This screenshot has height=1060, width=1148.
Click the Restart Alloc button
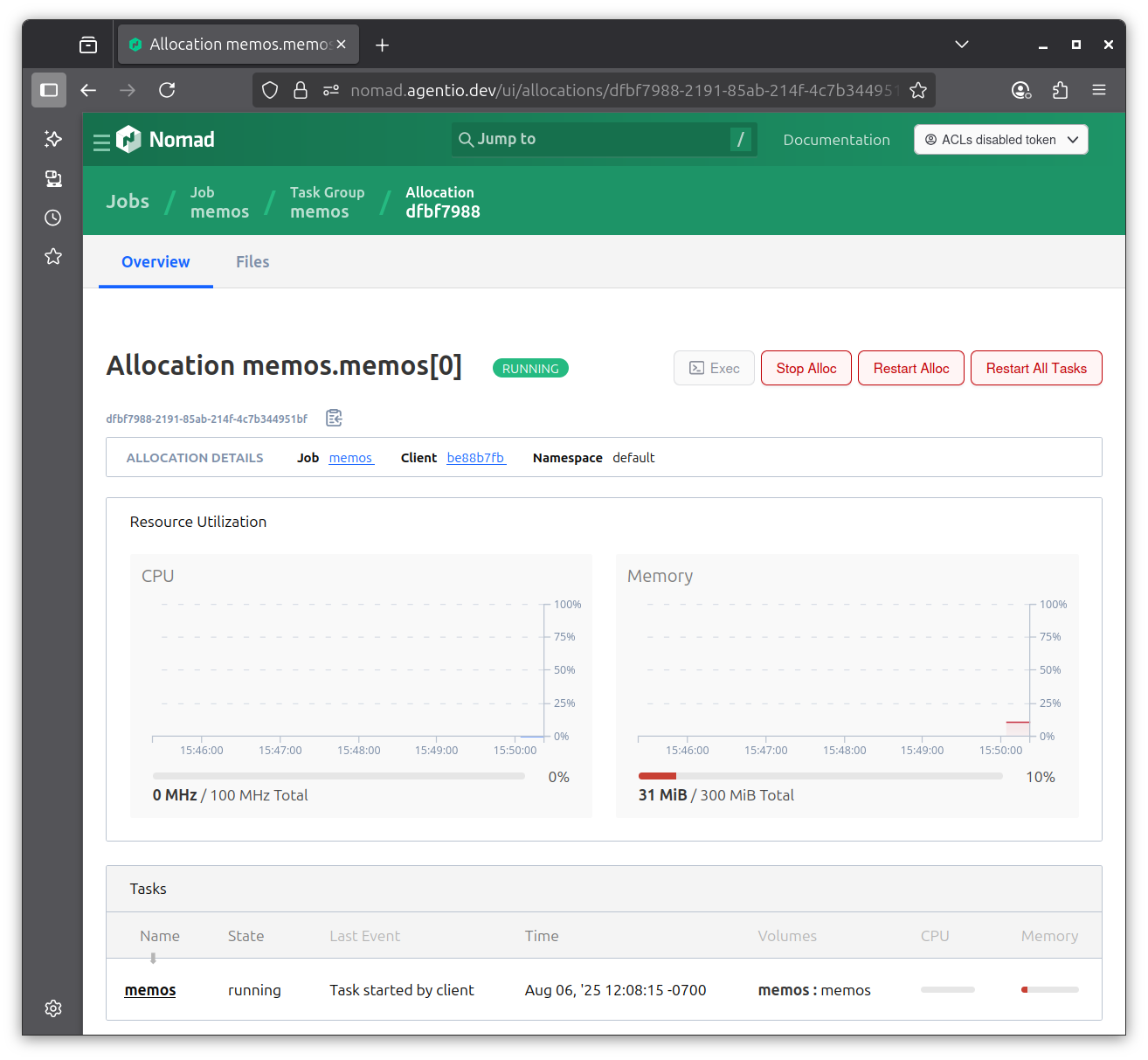coord(911,368)
